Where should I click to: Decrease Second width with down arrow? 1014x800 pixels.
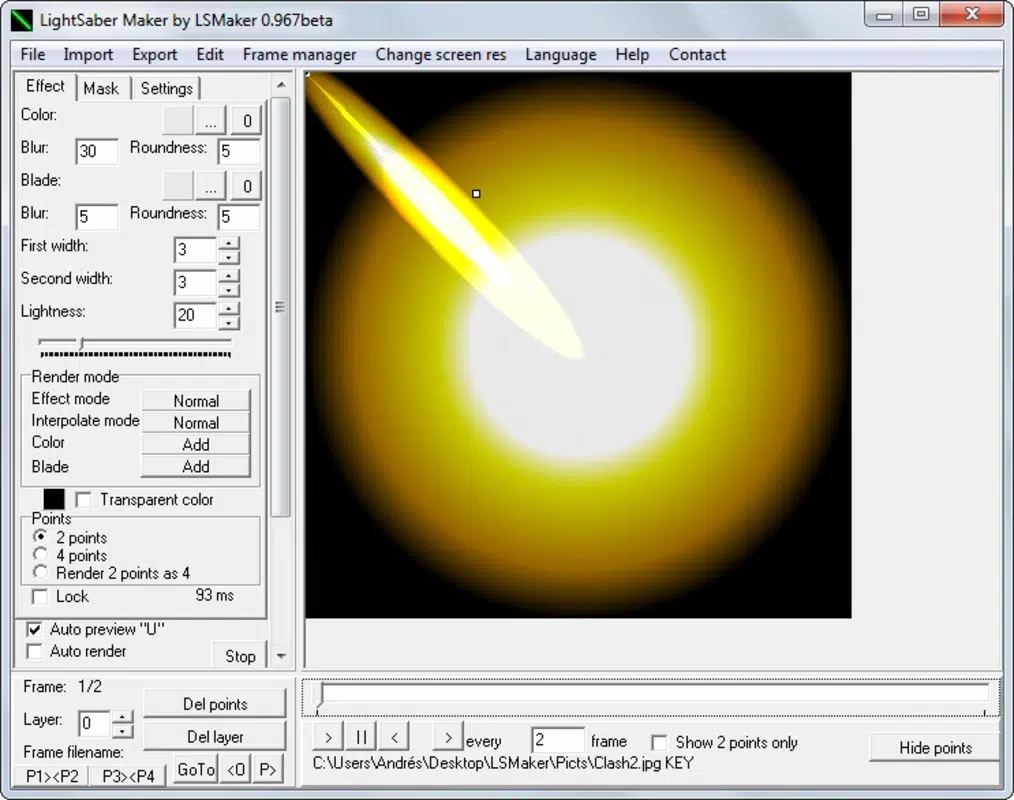coord(229,290)
